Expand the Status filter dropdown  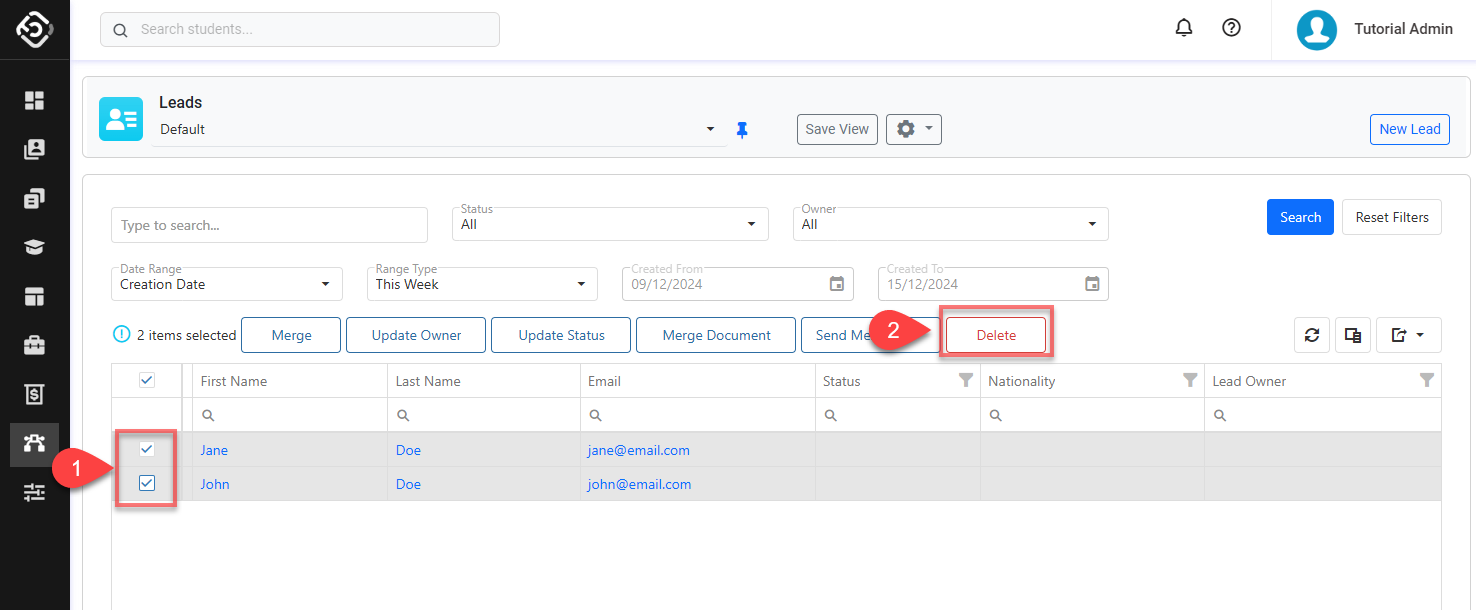pos(613,225)
